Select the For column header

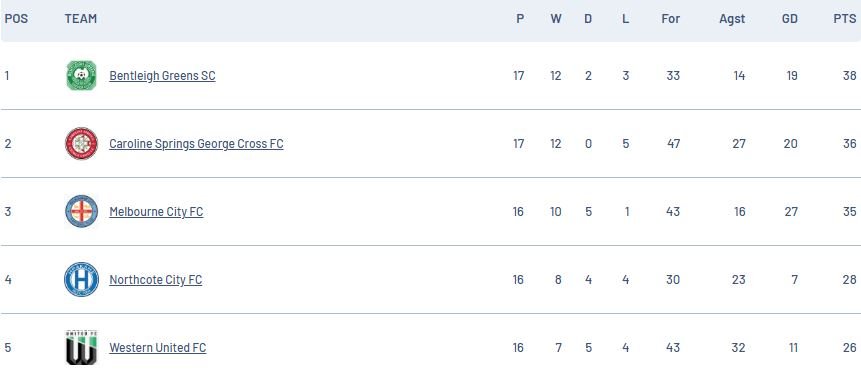pyautogui.click(x=670, y=19)
